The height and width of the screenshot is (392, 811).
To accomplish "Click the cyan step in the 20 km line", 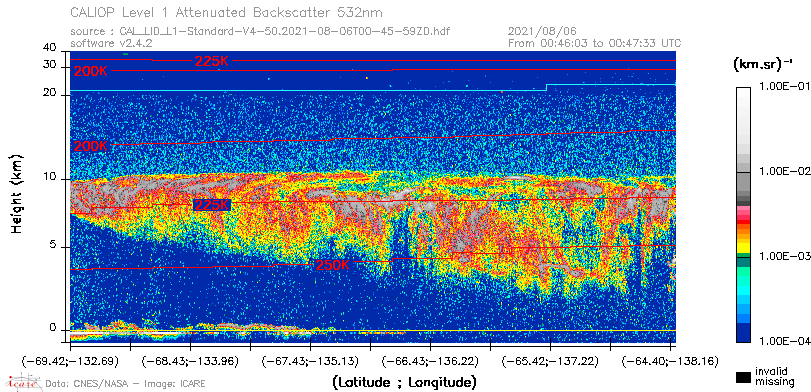I will tap(547, 87).
